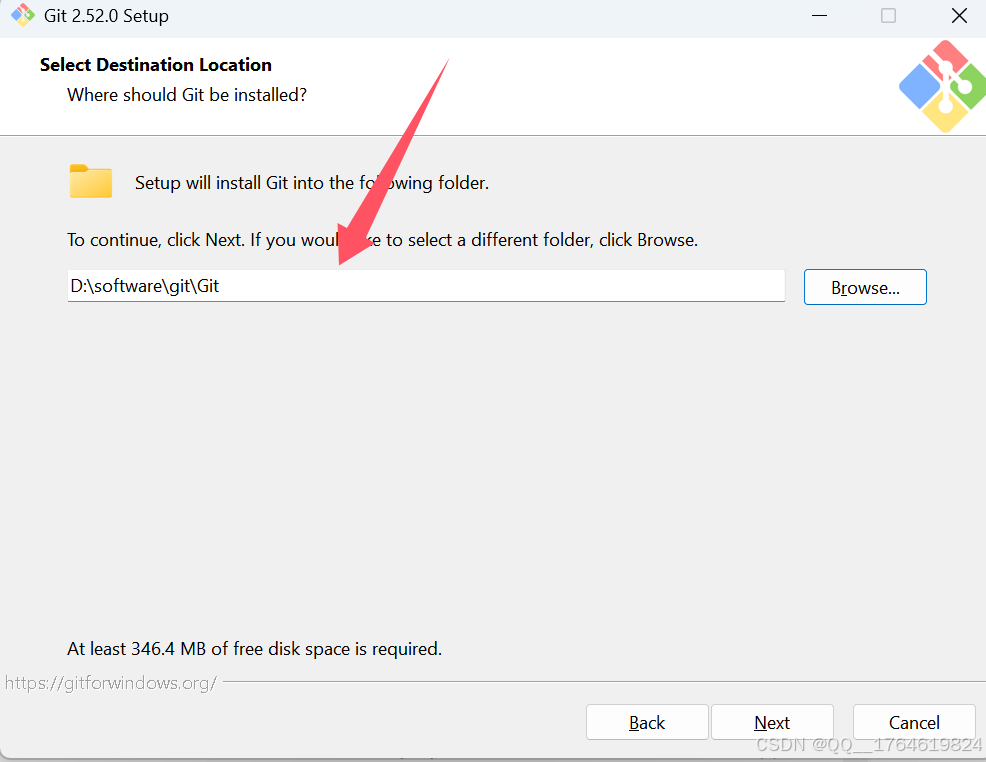
Task: Click the disabled maximize button
Action: [x=889, y=16]
